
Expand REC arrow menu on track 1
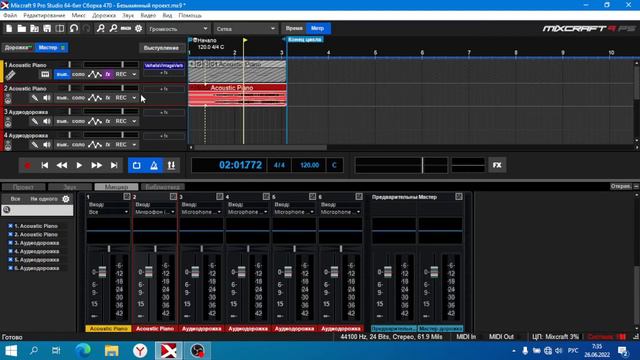click(134, 74)
